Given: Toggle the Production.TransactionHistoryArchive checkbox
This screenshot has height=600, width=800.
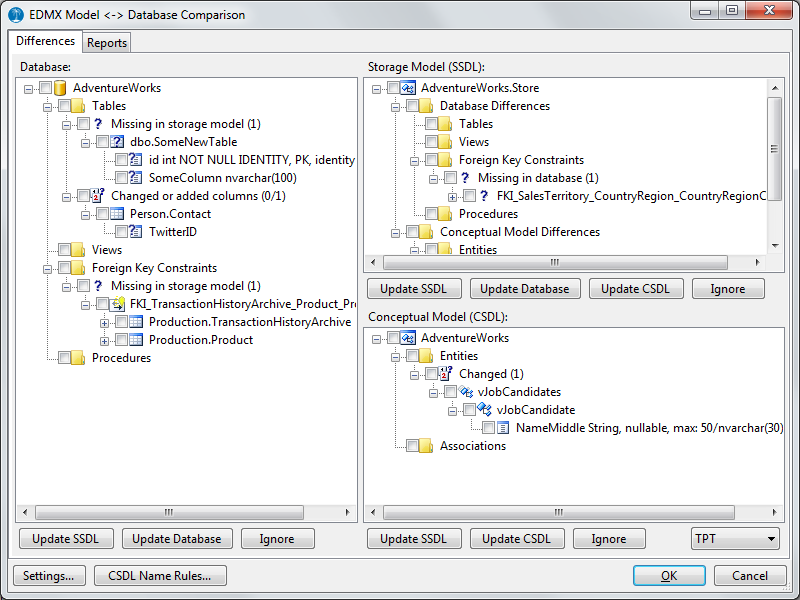Looking at the screenshot, I should [x=121, y=322].
